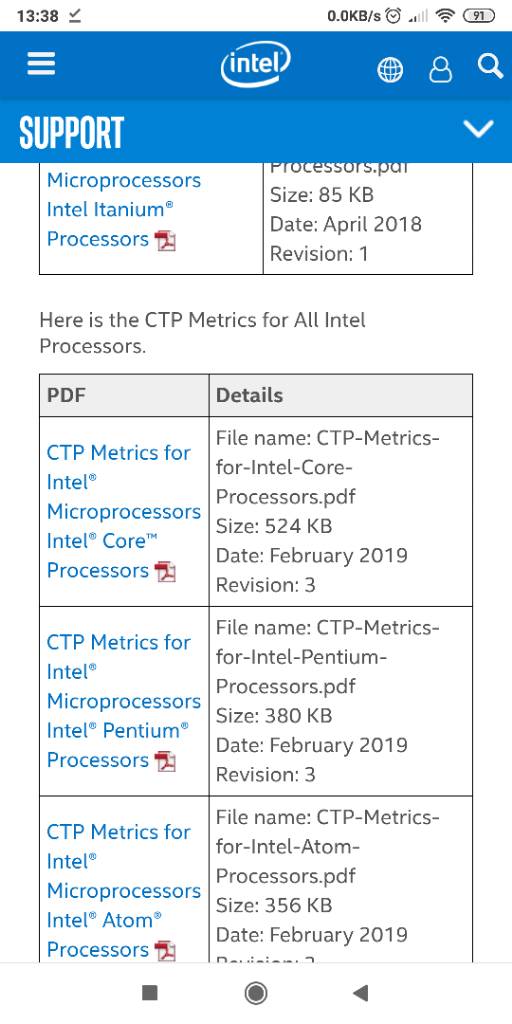Screen dimensions: 512x1024
Task: Expand the Support section chevron
Action: (479, 129)
